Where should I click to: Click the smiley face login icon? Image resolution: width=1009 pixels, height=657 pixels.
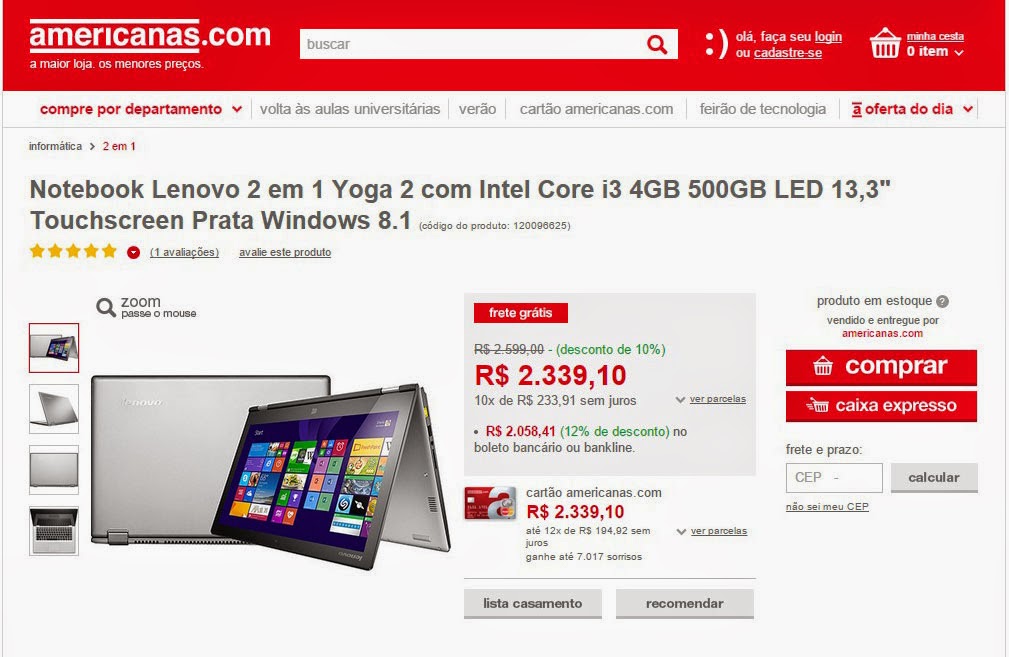pos(716,44)
